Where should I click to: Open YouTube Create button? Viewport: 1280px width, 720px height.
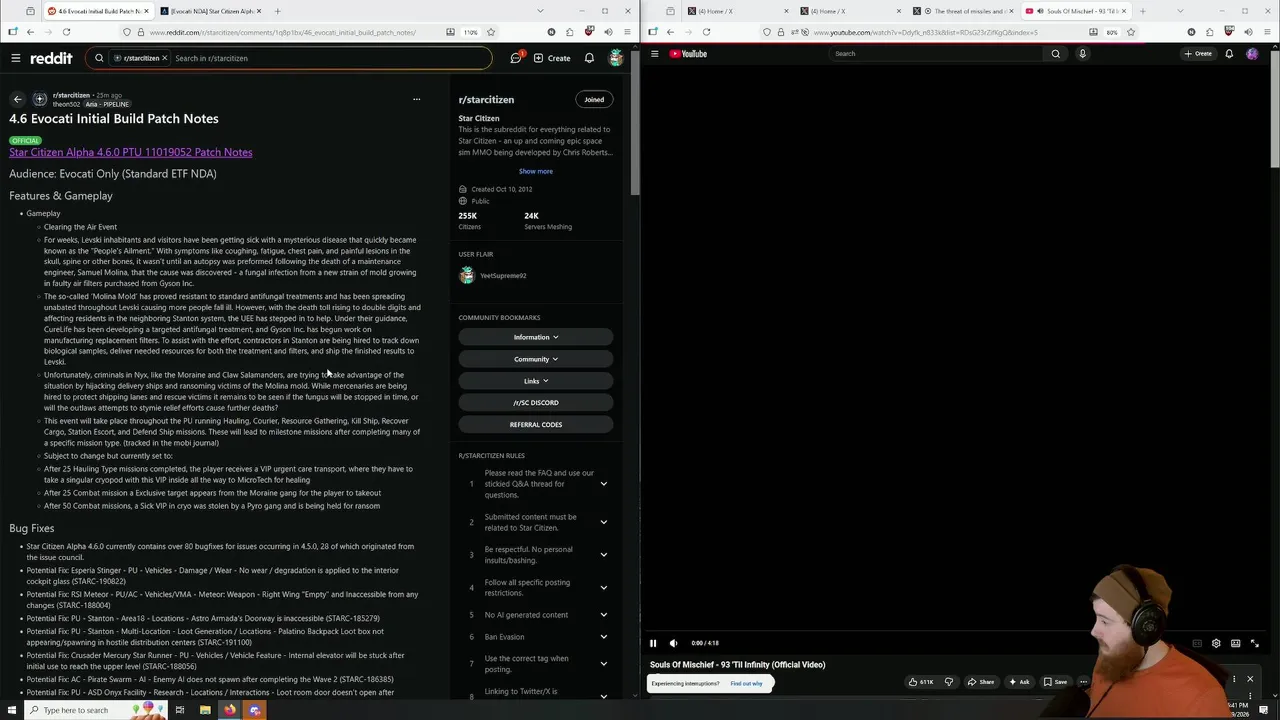pyautogui.click(x=1198, y=54)
